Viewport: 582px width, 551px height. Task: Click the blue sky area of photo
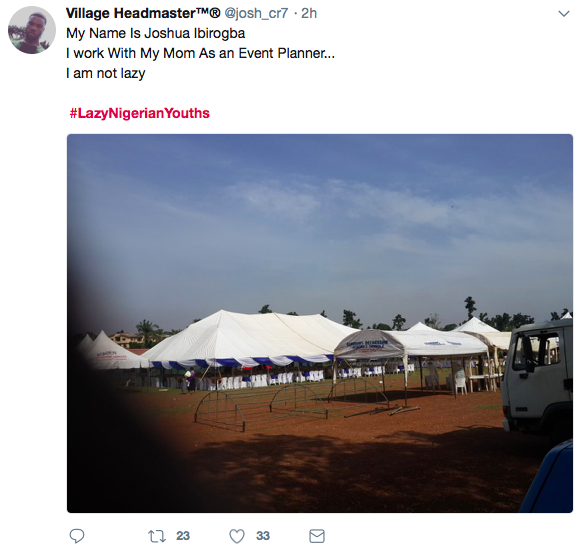point(320,223)
